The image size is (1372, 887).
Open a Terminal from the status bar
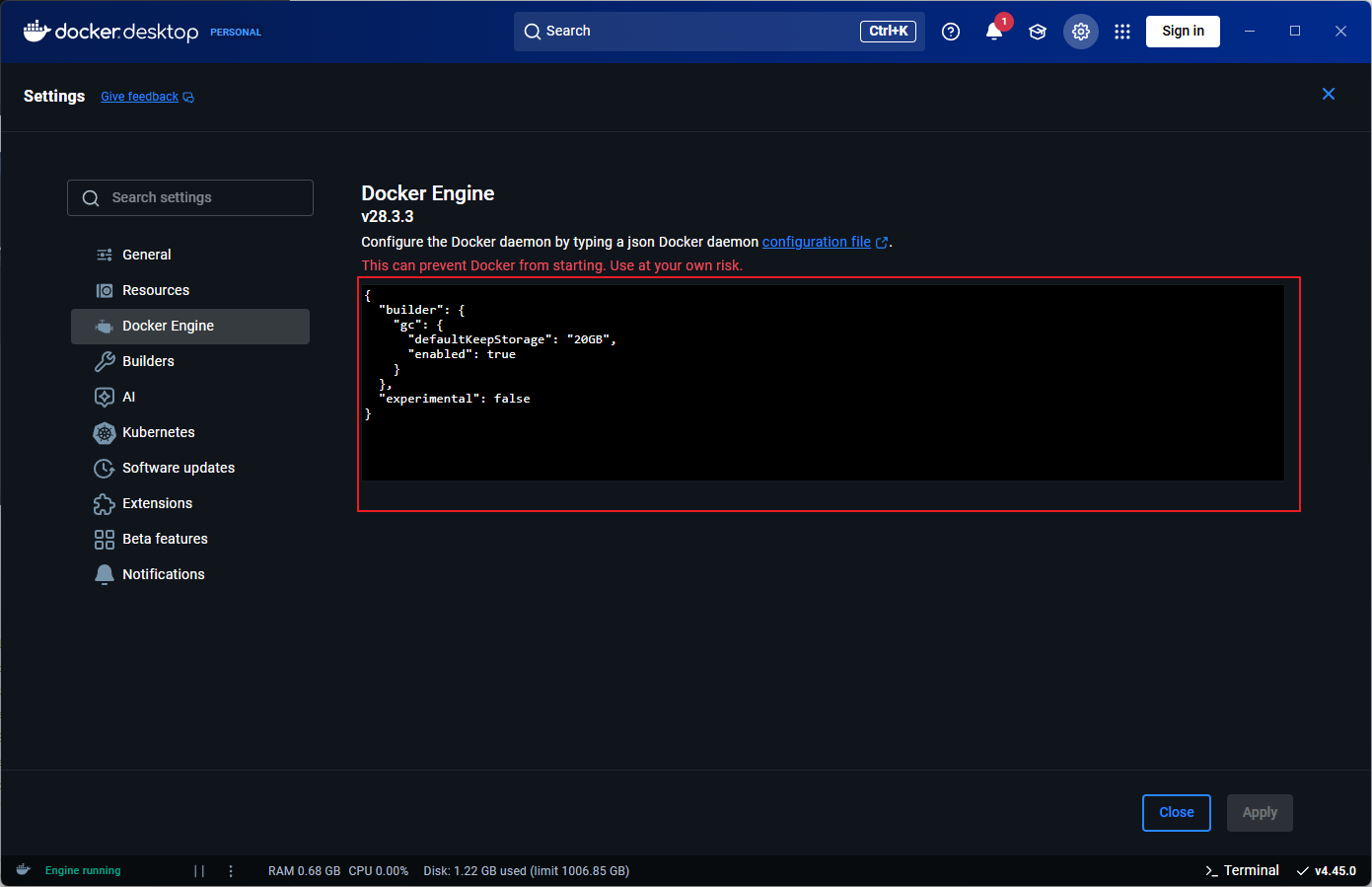point(1241,870)
